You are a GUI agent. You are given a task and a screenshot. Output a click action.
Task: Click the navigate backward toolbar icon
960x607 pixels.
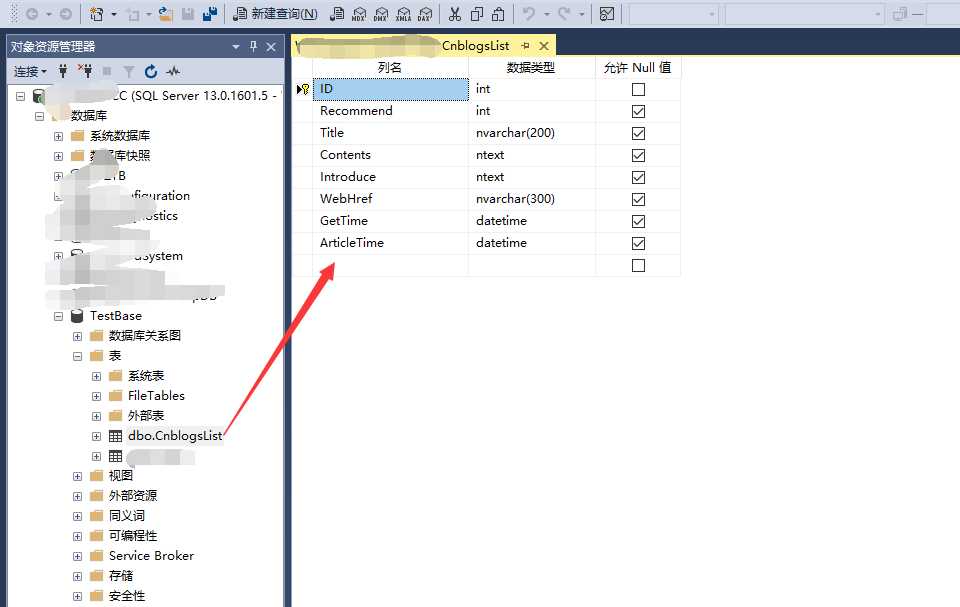[32, 13]
